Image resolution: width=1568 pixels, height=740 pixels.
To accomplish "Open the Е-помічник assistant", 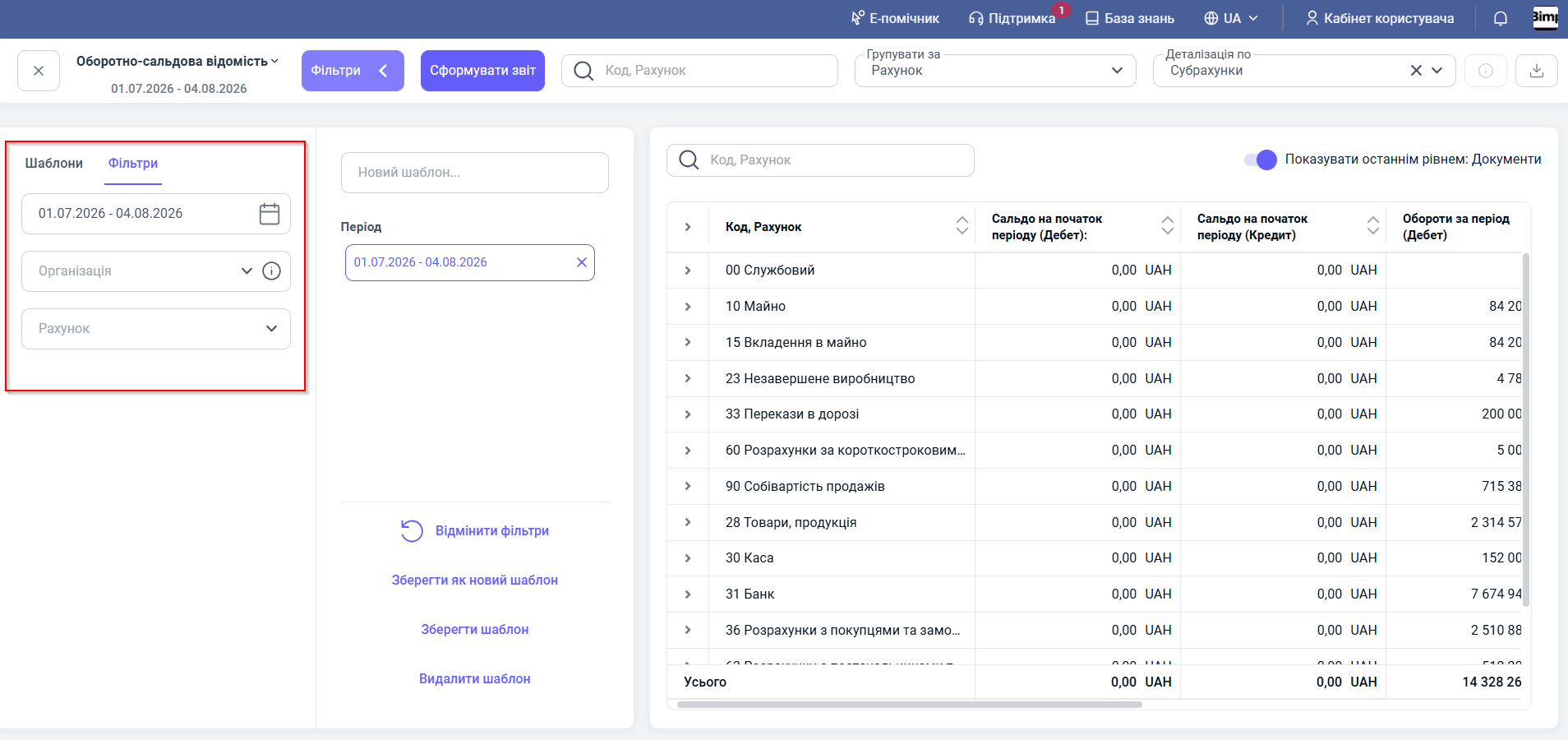I will coord(895,18).
